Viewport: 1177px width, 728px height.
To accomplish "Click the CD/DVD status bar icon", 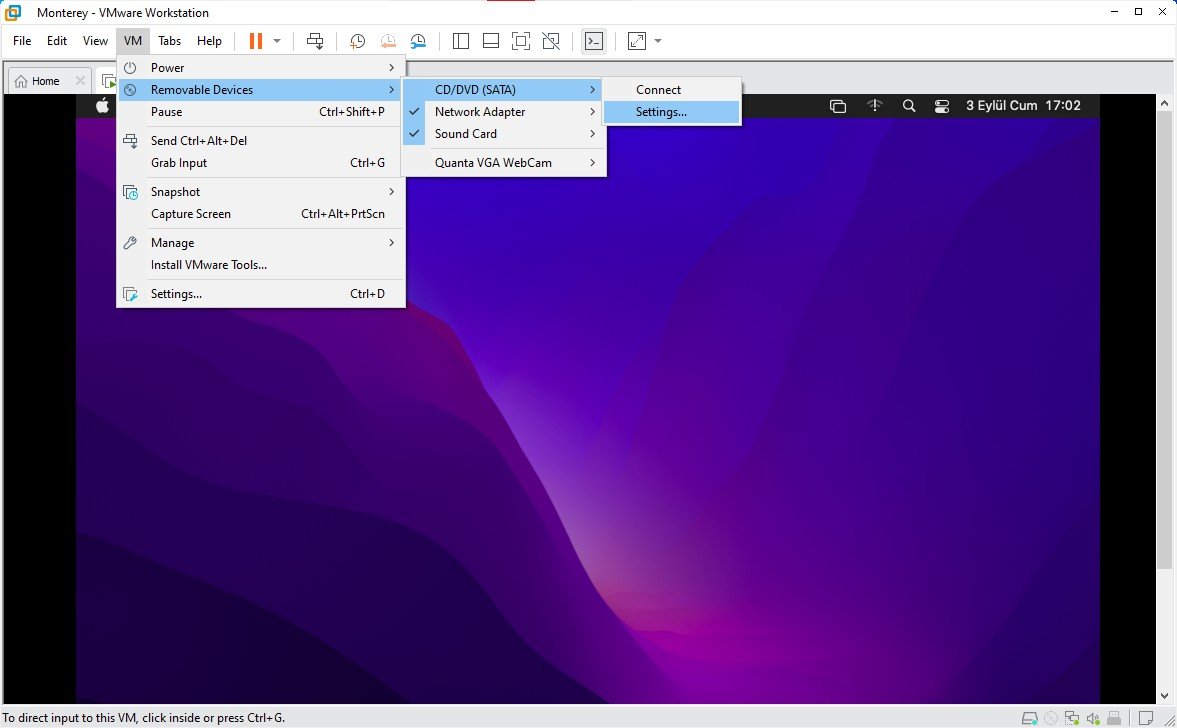I will [x=1052, y=718].
